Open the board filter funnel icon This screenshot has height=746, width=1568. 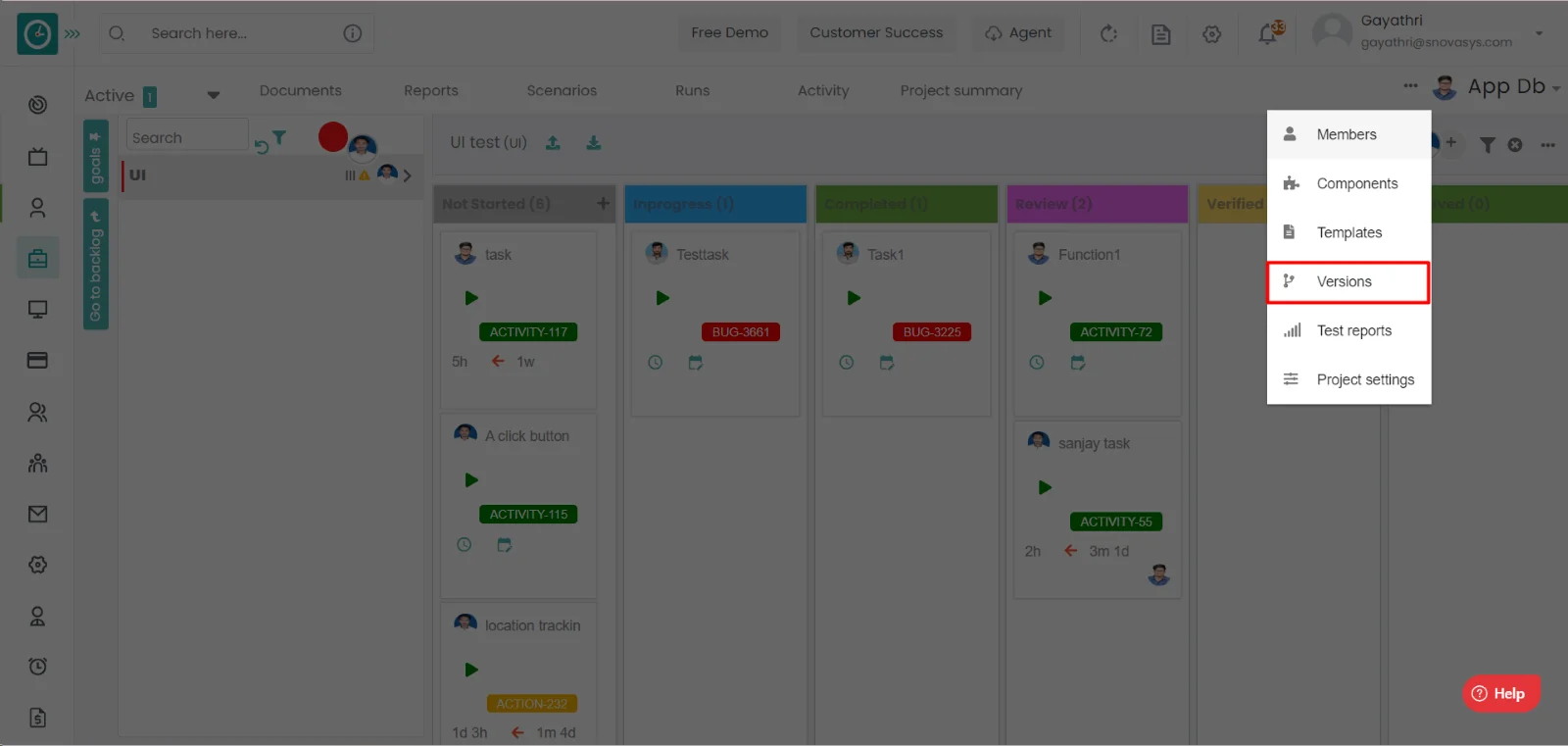point(1488,145)
